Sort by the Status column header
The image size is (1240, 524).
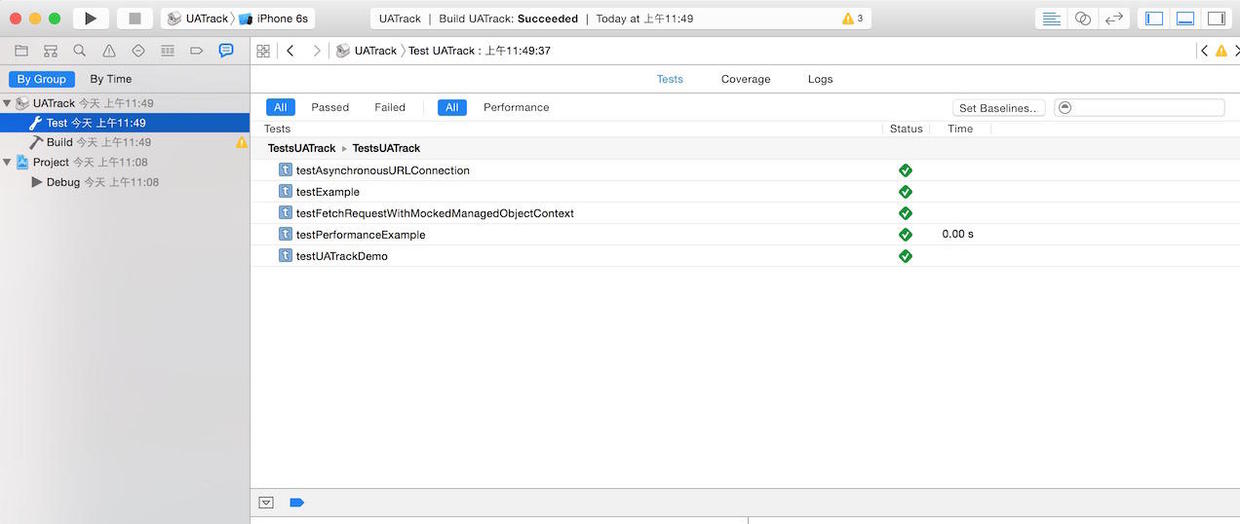pyautogui.click(x=906, y=129)
